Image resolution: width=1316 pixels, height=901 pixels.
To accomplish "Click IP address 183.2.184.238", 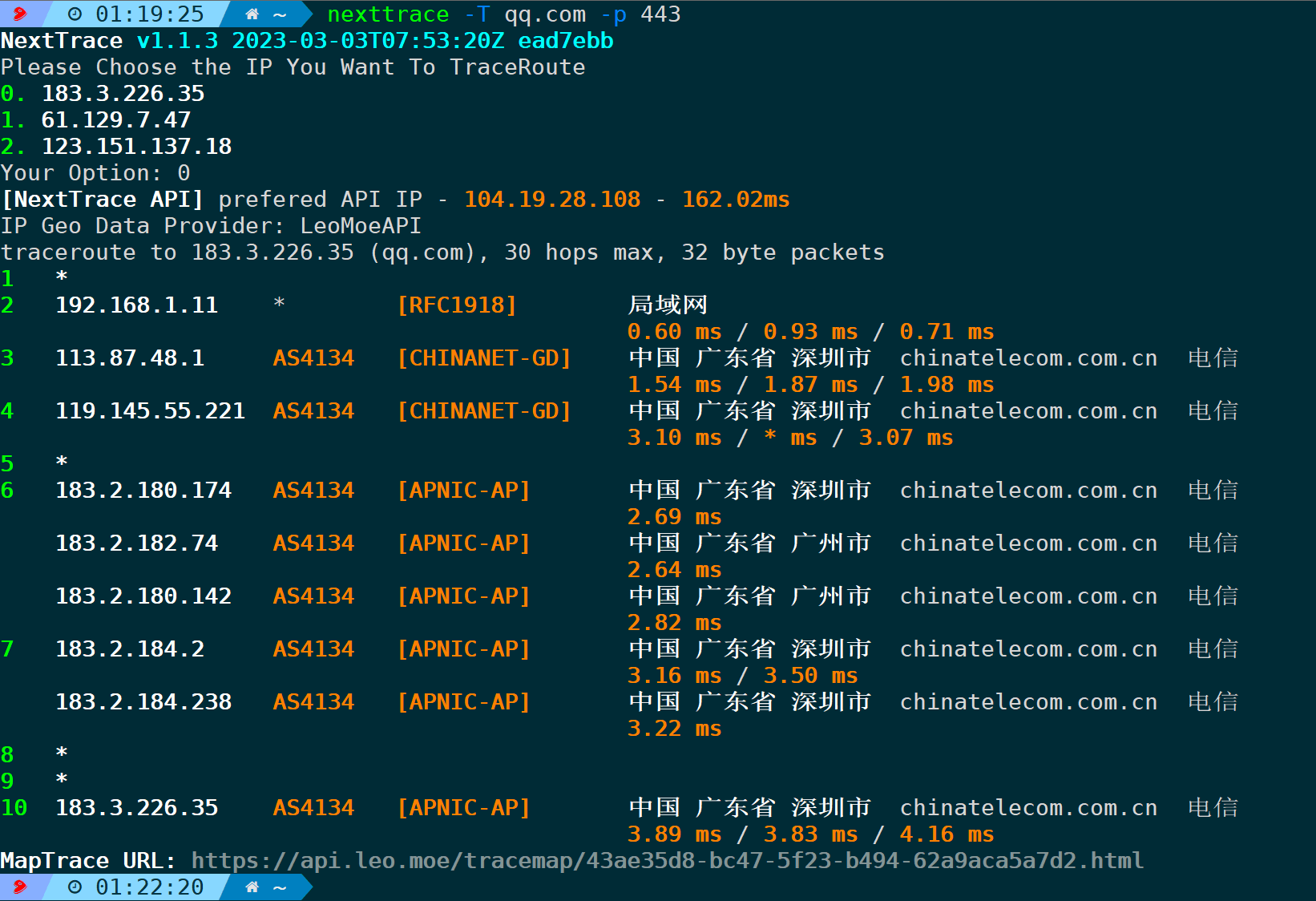I will pyautogui.click(x=143, y=702).
